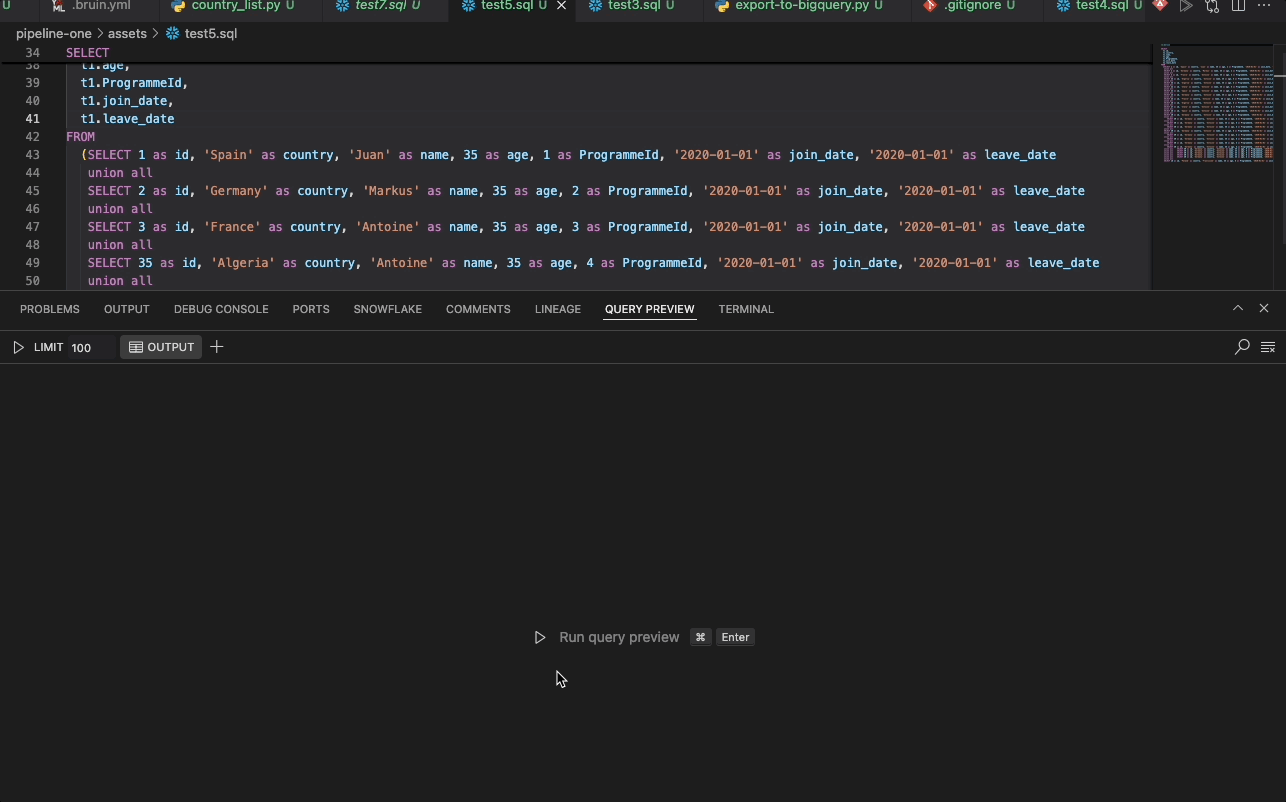Click 'Germany' string on line 45
This screenshot has width=1286, height=802.
click(236, 191)
